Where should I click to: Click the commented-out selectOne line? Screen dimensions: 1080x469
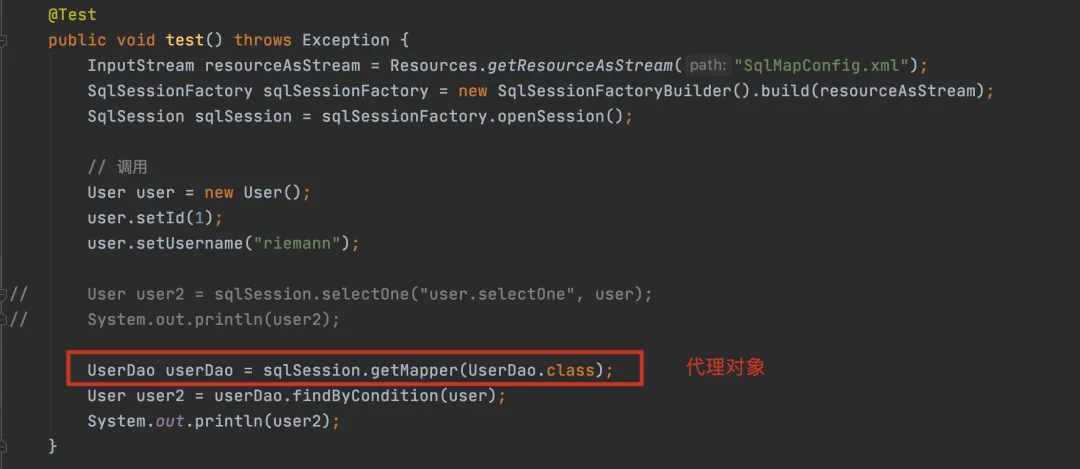click(x=369, y=294)
